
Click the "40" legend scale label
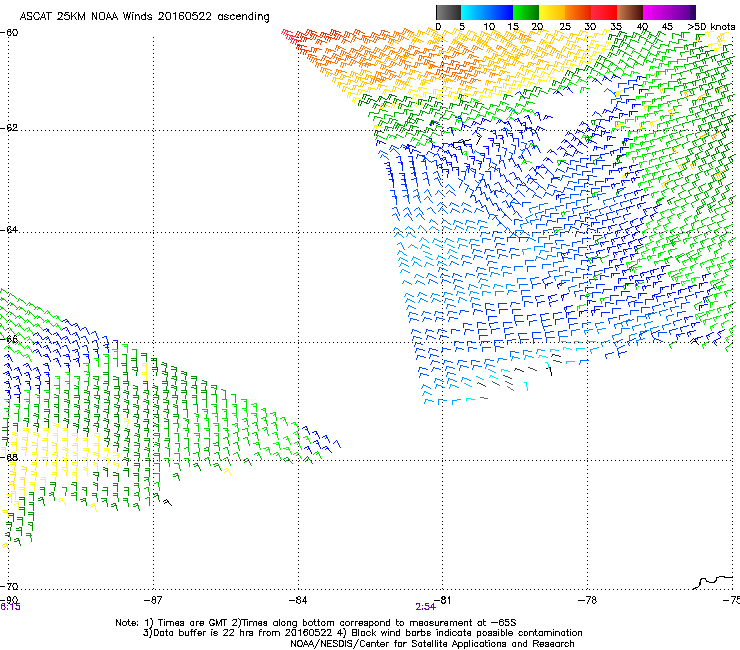tap(642, 27)
